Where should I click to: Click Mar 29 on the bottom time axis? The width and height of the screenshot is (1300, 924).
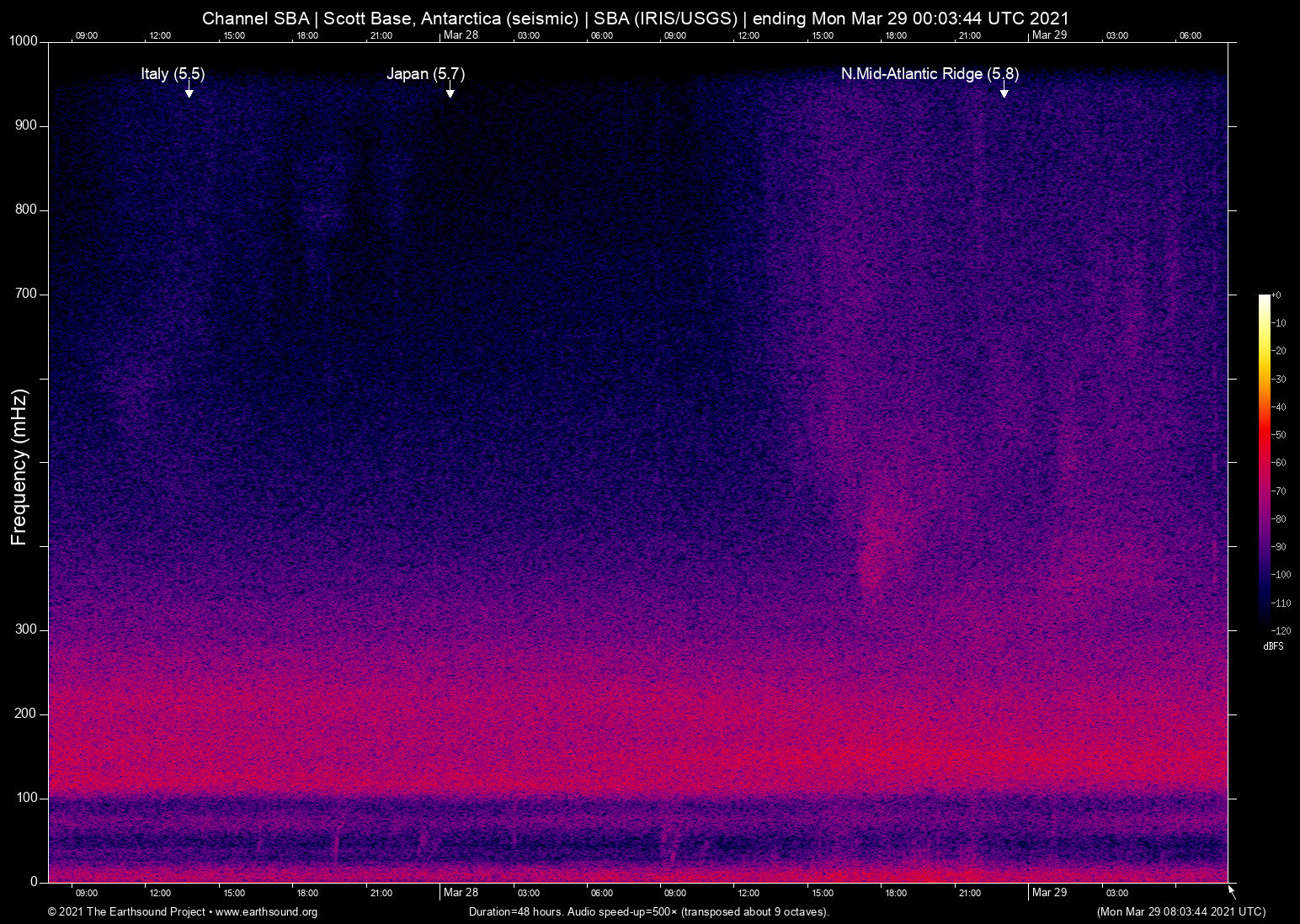[1049, 893]
